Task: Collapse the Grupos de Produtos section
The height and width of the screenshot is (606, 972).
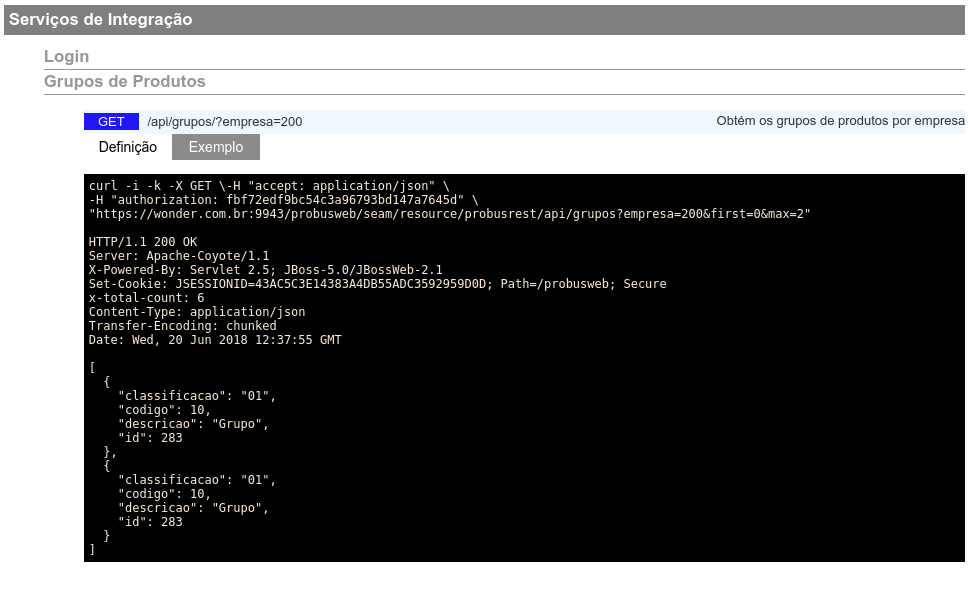Action: tap(125, 81)
